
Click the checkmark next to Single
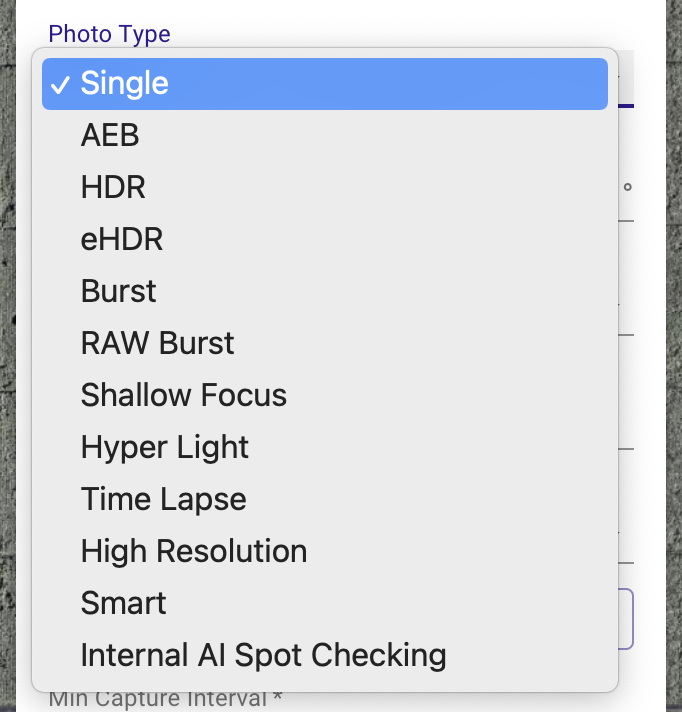[60, 85]
